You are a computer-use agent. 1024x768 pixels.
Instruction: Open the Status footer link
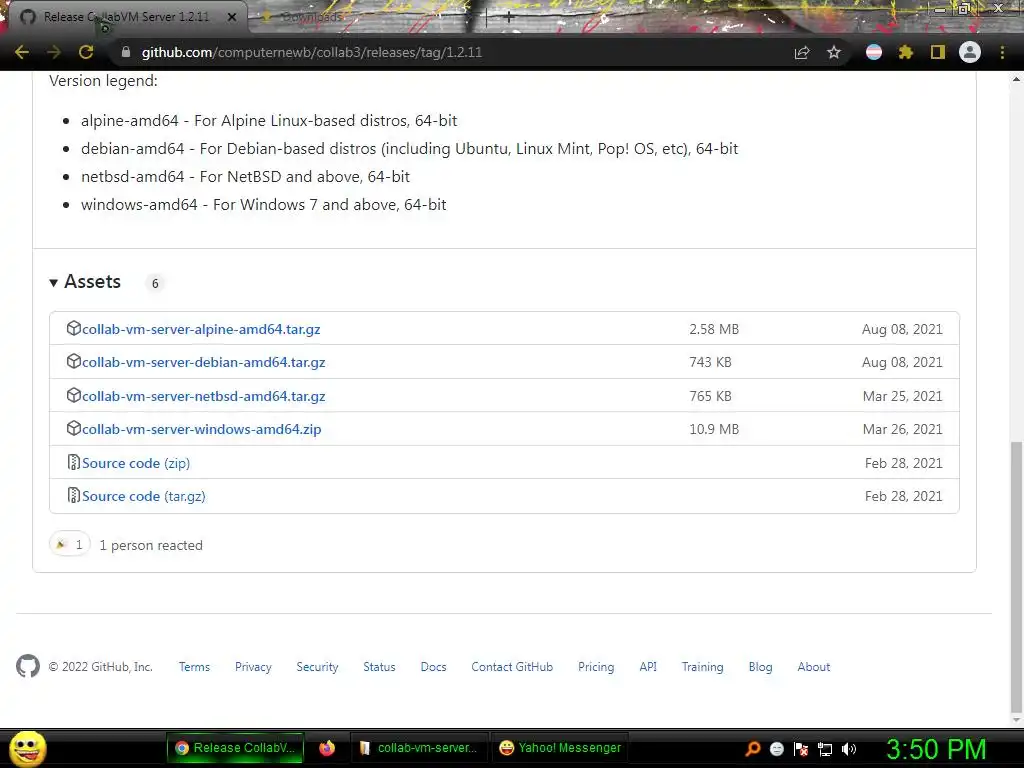[x=379, y=666]
